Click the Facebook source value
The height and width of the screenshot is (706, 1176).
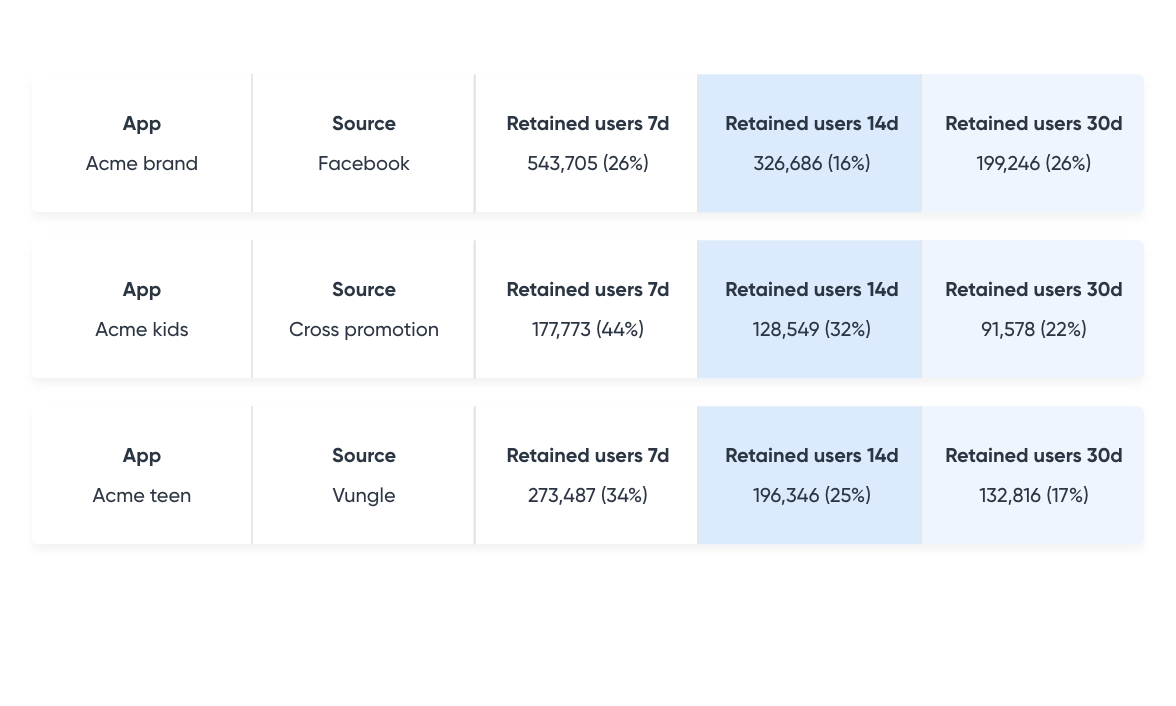[x=364, y=164]
